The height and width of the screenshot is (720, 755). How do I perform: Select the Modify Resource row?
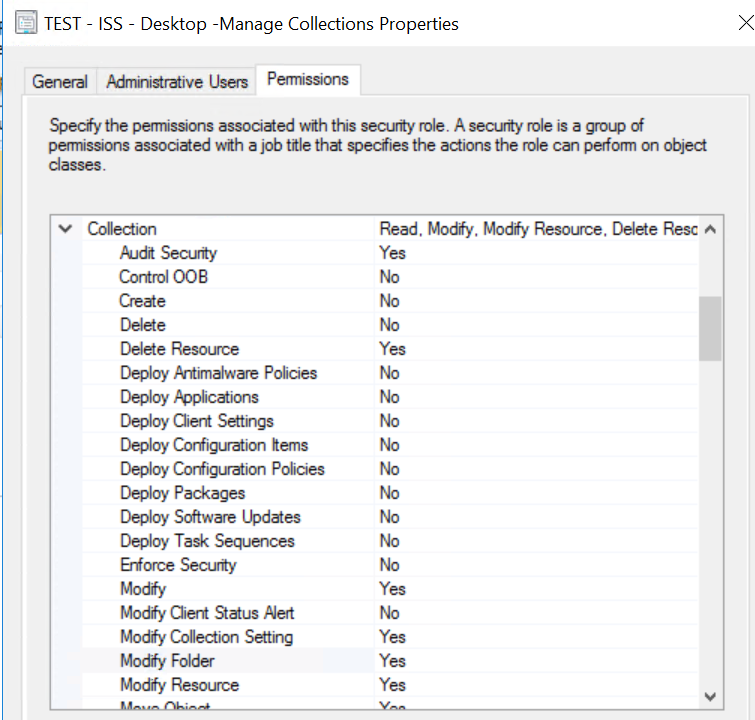pos(390,685)
